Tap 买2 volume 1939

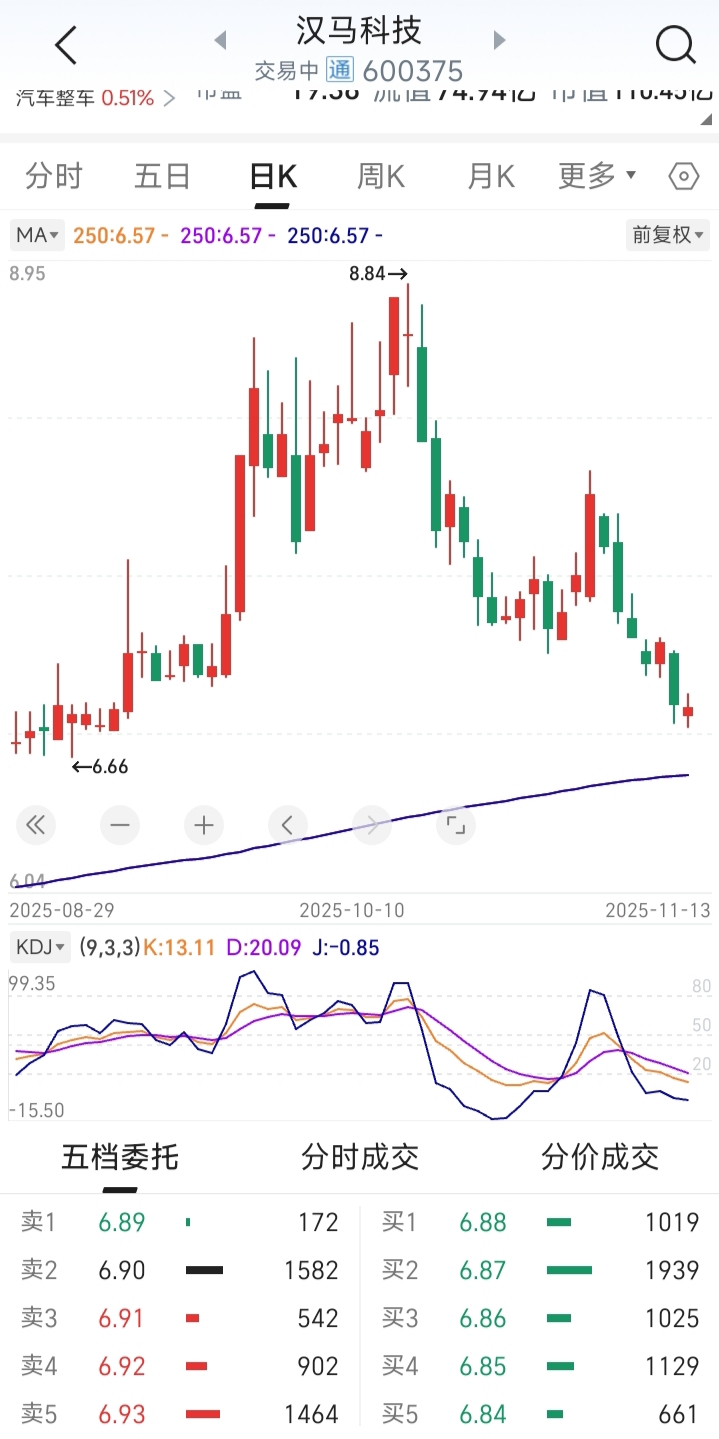[672, 1270]
